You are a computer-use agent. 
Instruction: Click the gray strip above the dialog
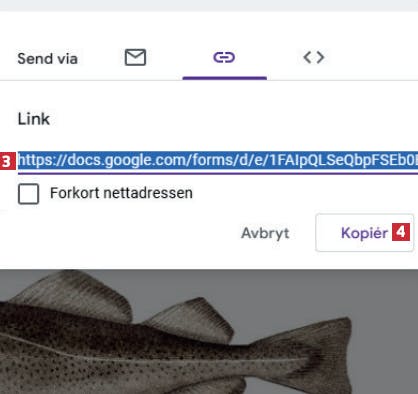pos(209,5)
